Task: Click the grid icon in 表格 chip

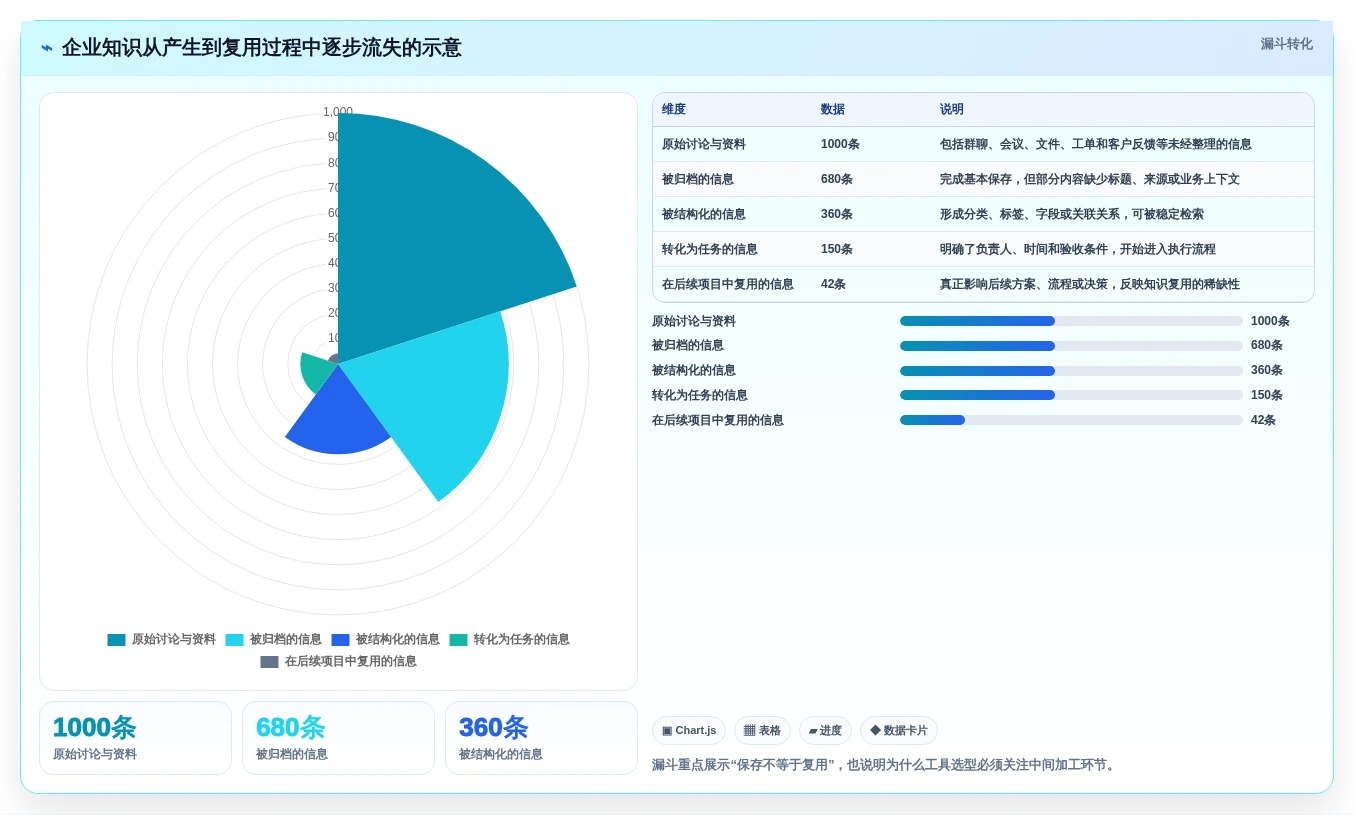Action: [x=750, y=731]
